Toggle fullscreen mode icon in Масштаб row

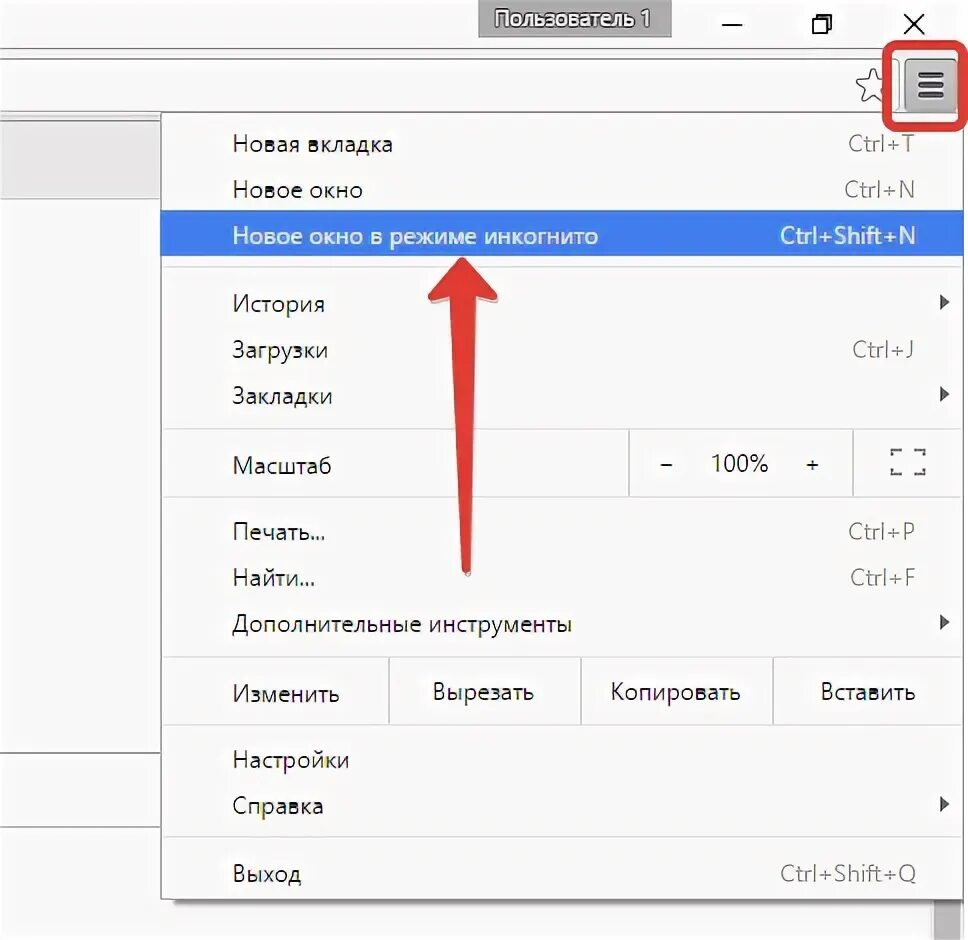(x=908, y=463)
